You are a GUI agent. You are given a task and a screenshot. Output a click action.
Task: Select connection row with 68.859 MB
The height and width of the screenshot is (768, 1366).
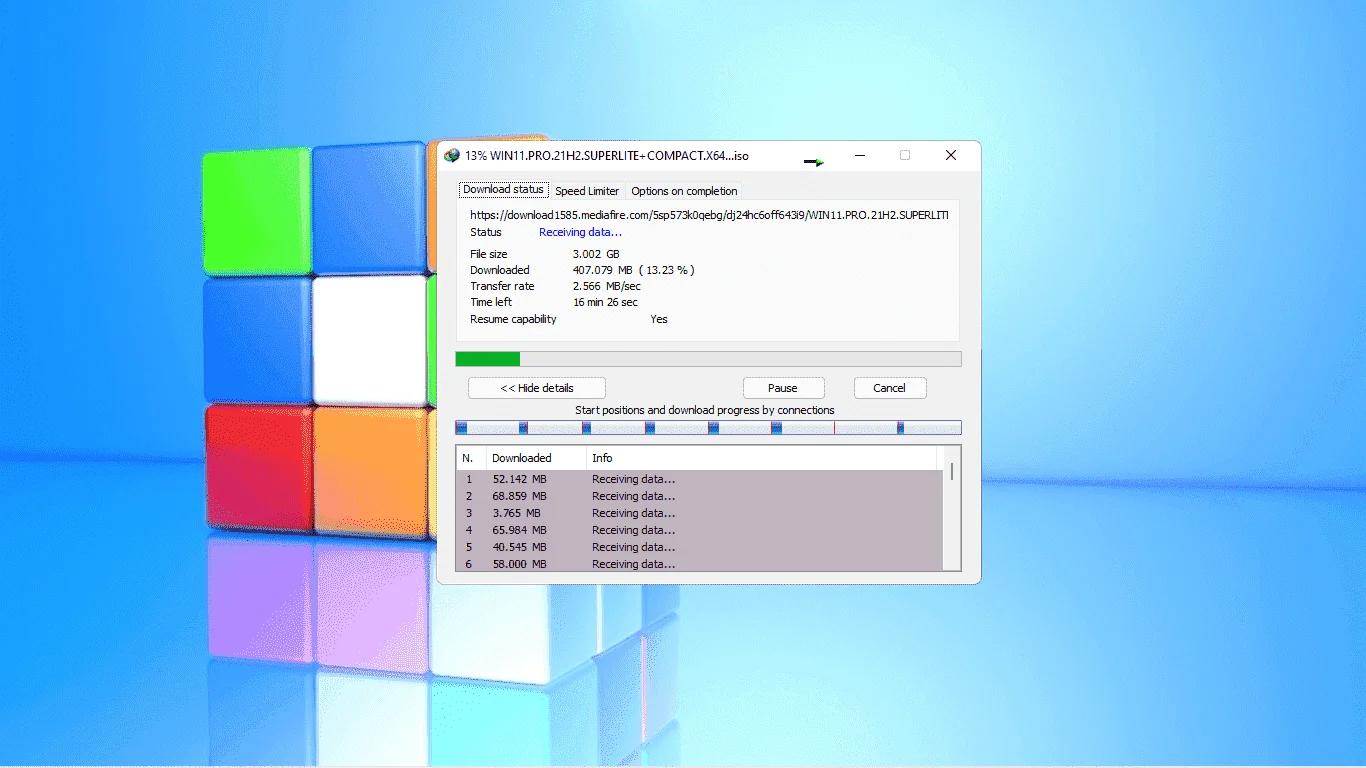[x=700, y=496]
